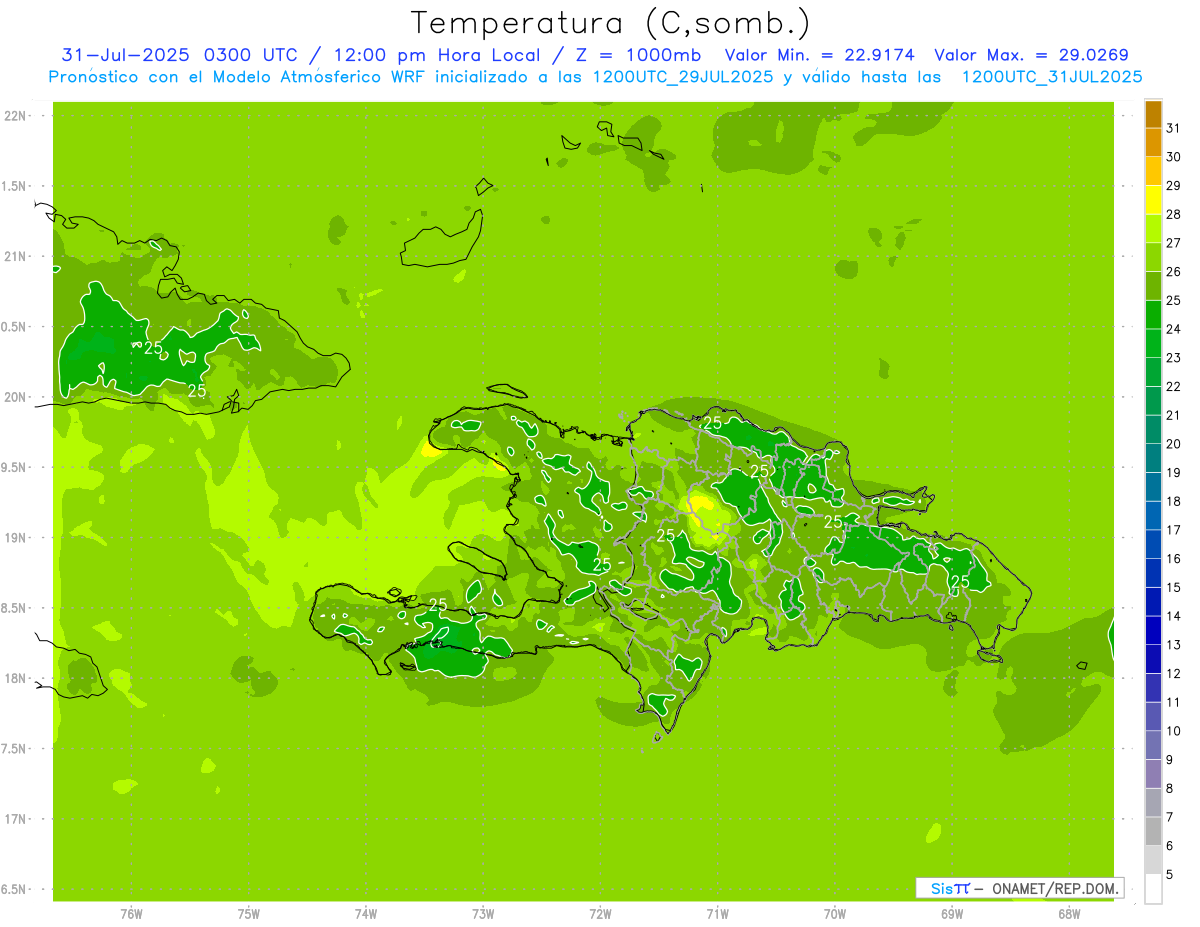Viewport: 1200px width, 927px height.
Task: Click the 22N latitude axis label
Action: click(16, 116)
